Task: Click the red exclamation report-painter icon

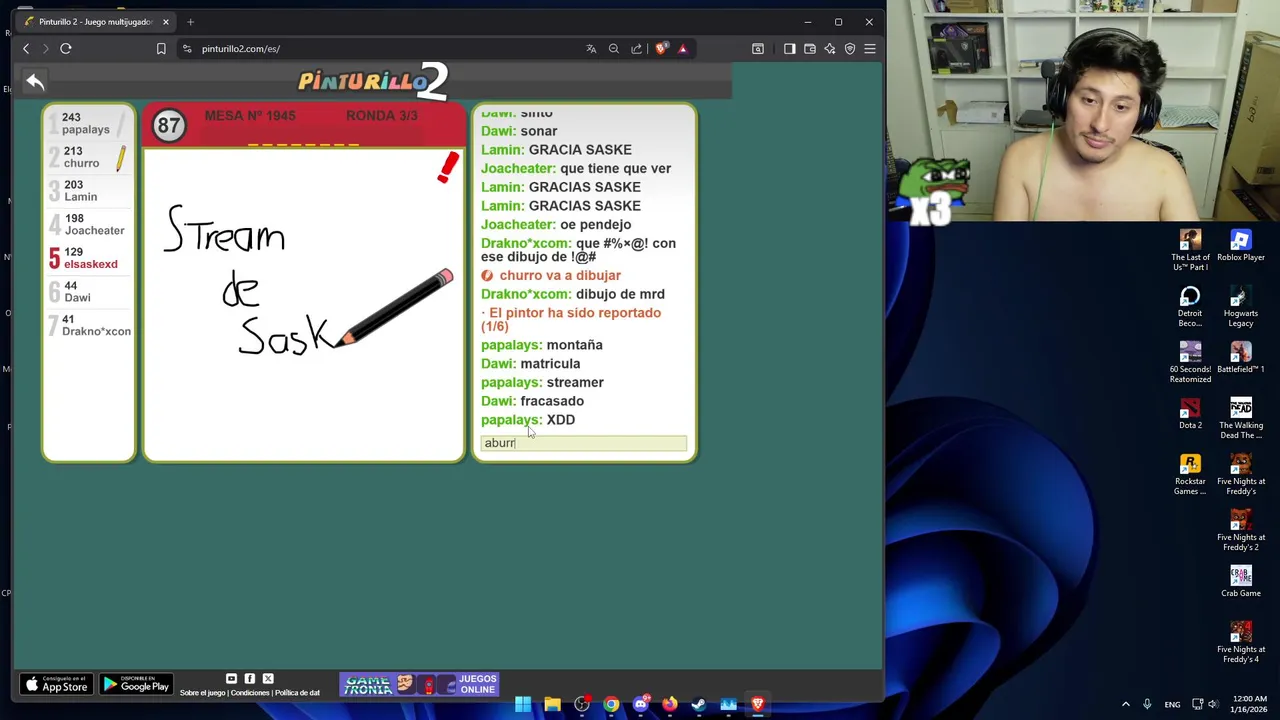Action: point(447,167)
